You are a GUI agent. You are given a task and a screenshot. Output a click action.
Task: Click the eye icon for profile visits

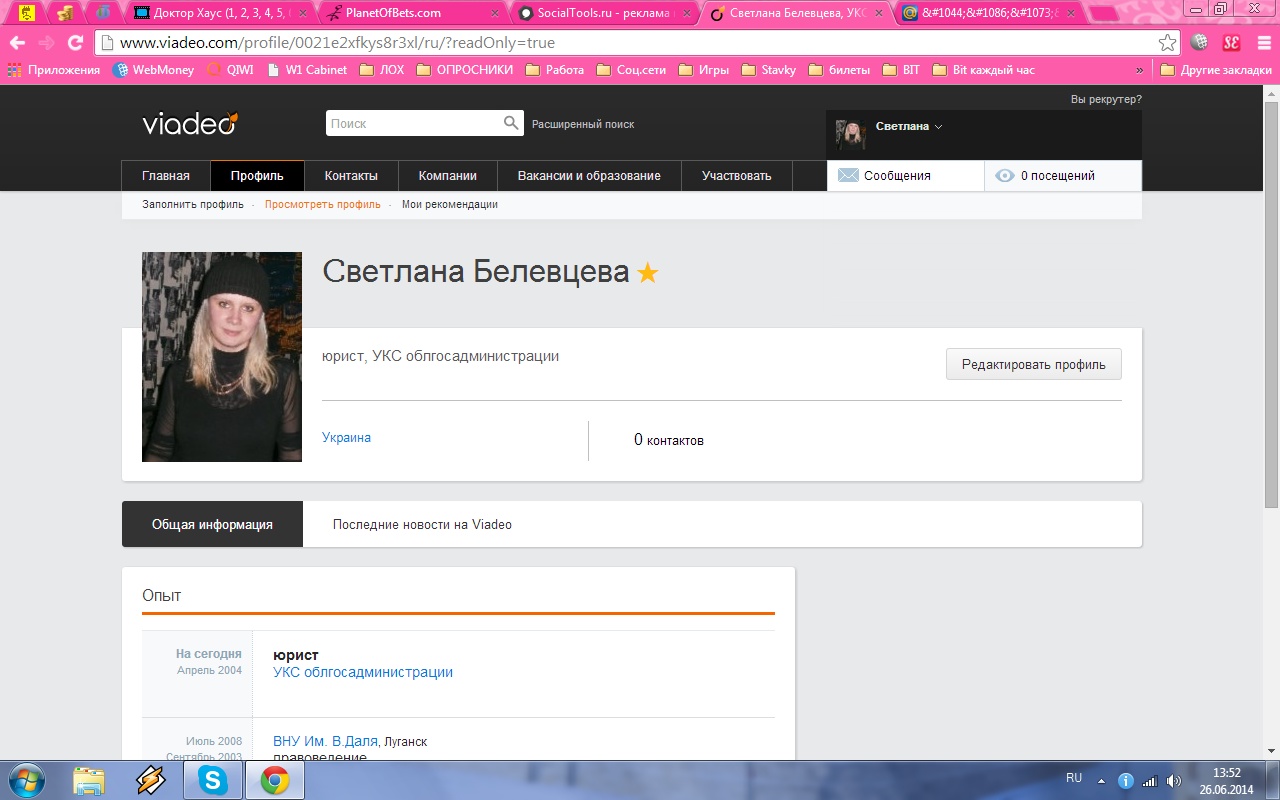pyautogui.click(x=1004, y=175)
